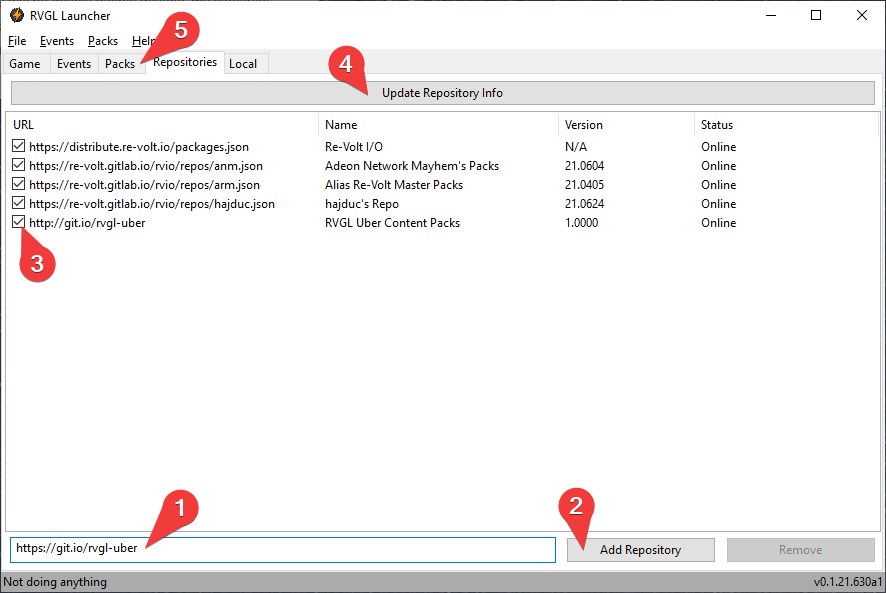Click Online status of hajduc's Repo
Screen dimensions: 886x593
[x=719, y=204]
